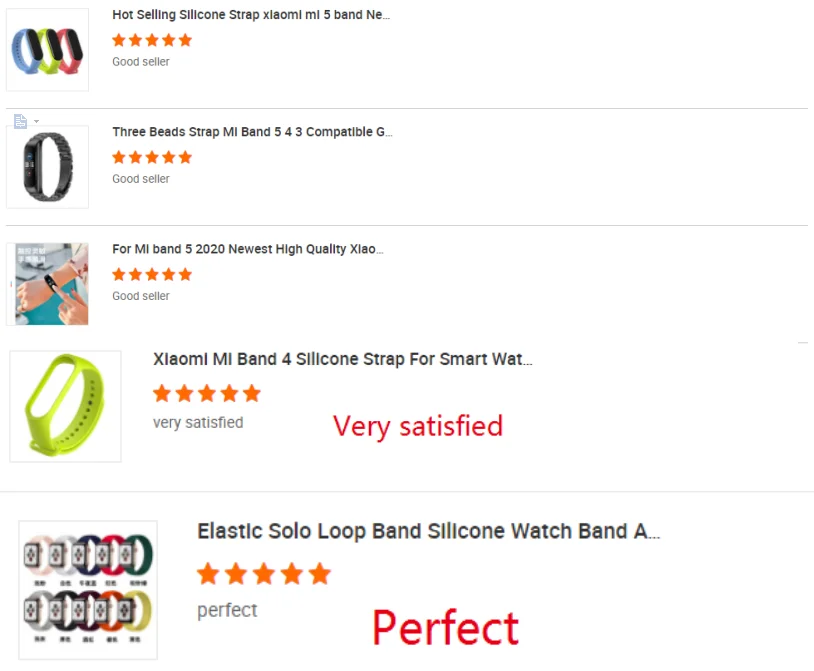Screen dimensions: 814x671
Task: Click the stars under For Mi band 5 2020
Action: tap(152, 274)
